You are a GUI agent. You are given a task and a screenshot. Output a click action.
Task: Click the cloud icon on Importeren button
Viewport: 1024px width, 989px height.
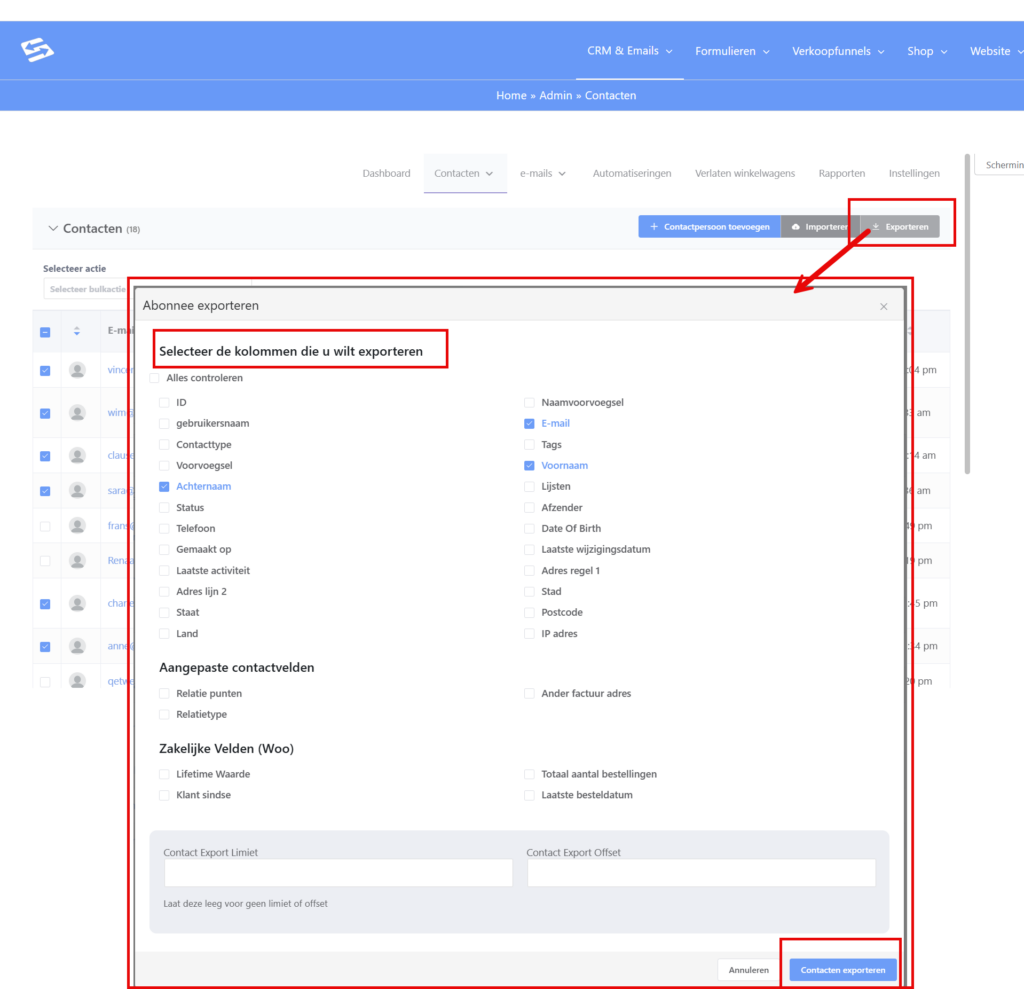[795, 227]
